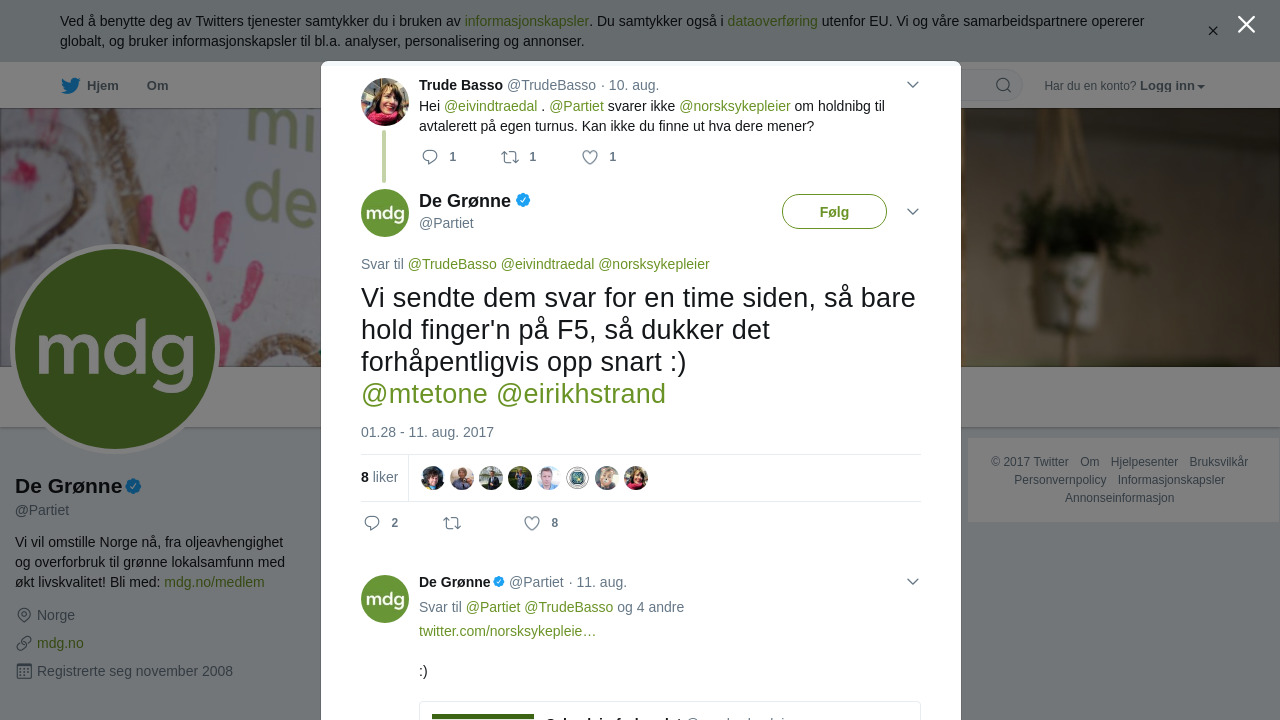Retweet the De Grønne main tweet
Viewport: 1280px width, 720px height.
point(452,523)
